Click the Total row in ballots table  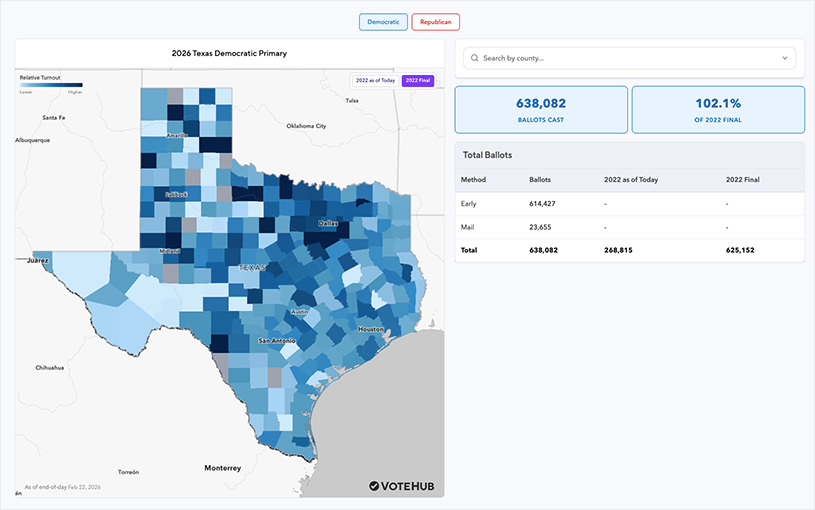(629, 250)
